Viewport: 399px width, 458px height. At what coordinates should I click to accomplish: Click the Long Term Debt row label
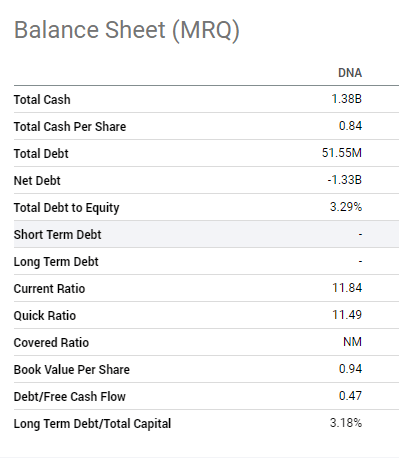[x=56, y=262]
